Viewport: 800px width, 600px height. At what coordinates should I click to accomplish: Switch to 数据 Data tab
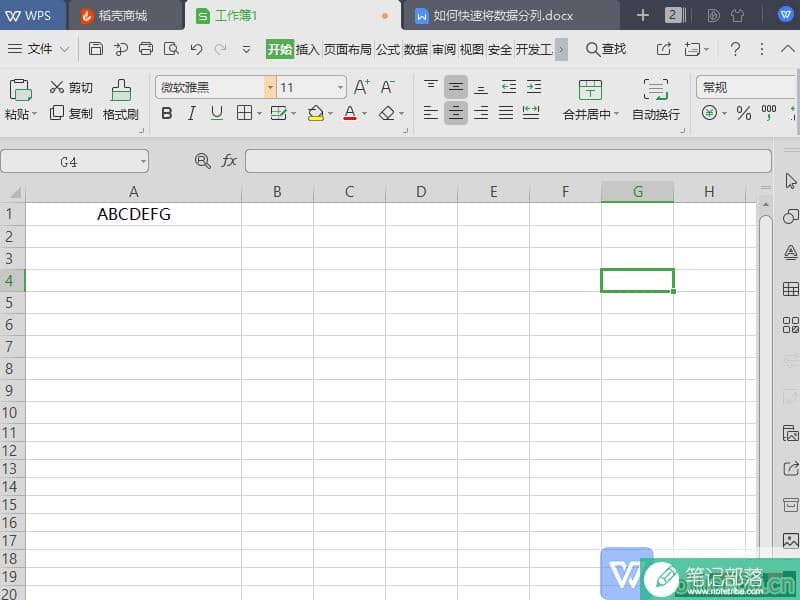click(416, 49)
